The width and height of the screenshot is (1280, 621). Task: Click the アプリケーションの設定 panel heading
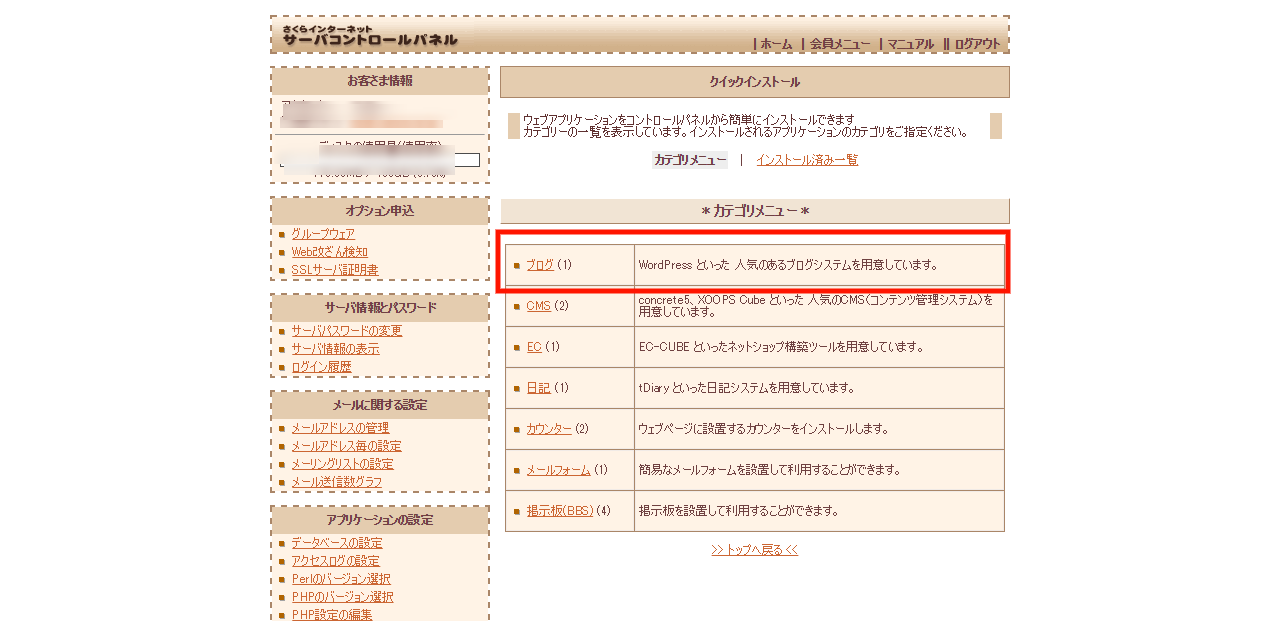tap(380, 520)
